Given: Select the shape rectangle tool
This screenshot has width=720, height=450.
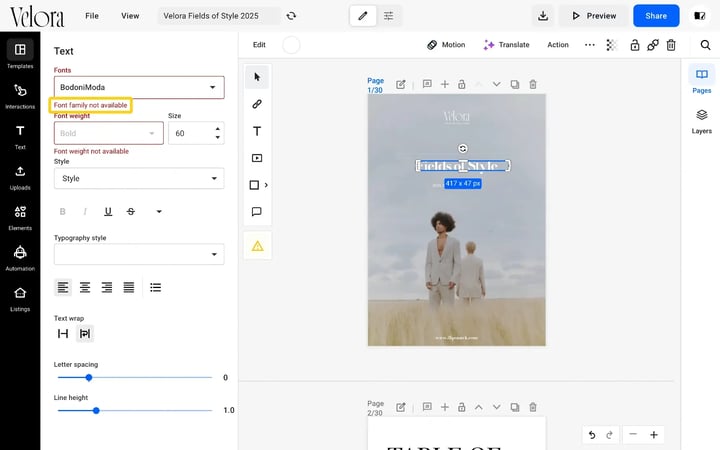Looking at the screenshot, I should coord(254,185).
